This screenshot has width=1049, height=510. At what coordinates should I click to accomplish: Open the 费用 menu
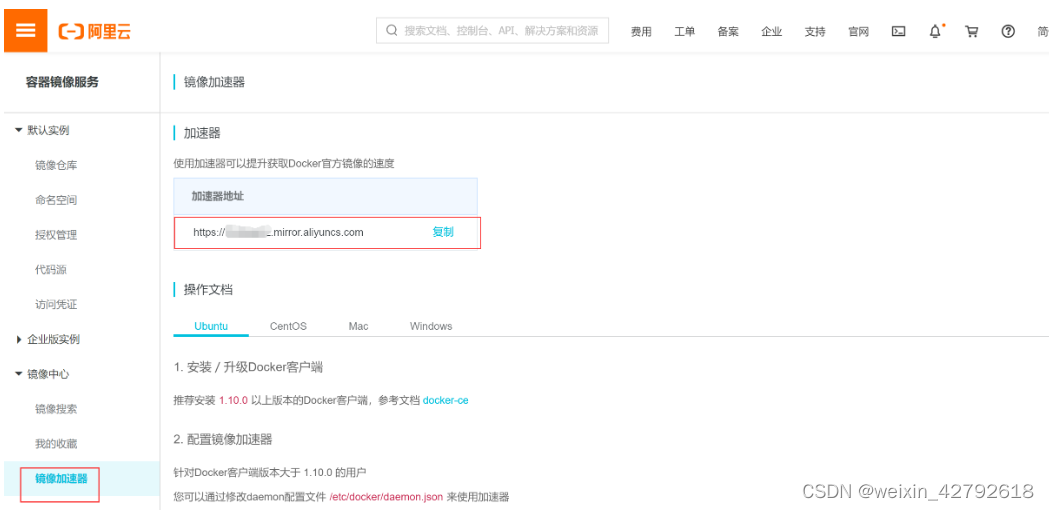pyautogui.click(x=641, y=31)
